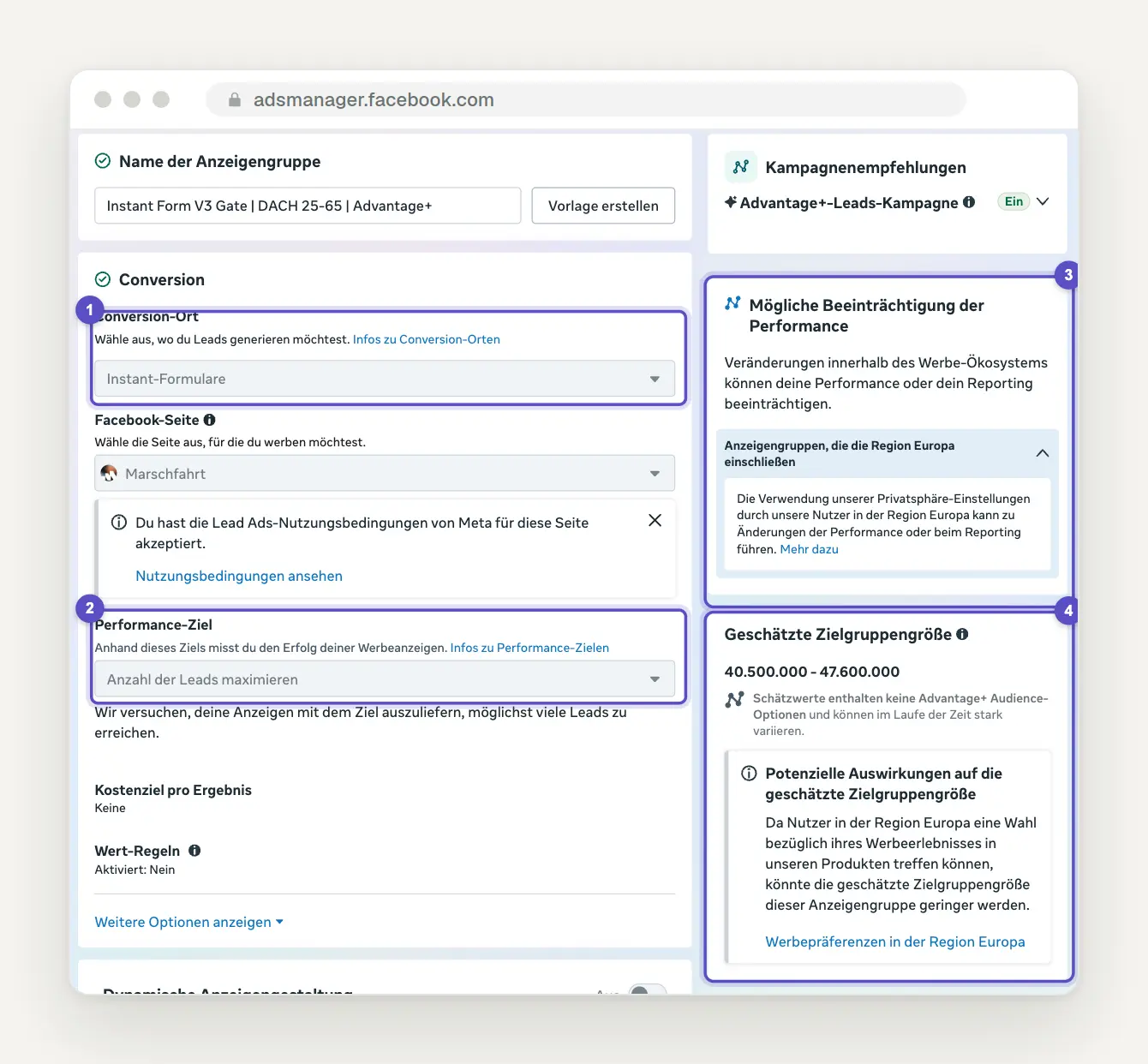Click the Anzeigengruppe name input field
Screen dimensions: 1148x1064
pyautogui.click(x=308, y=206)
